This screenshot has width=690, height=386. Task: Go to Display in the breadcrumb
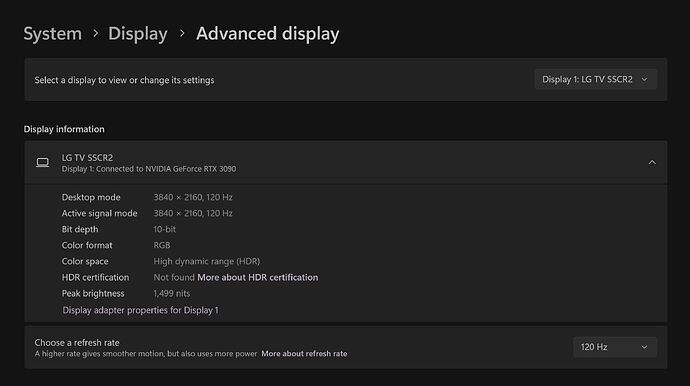point(137,33)
